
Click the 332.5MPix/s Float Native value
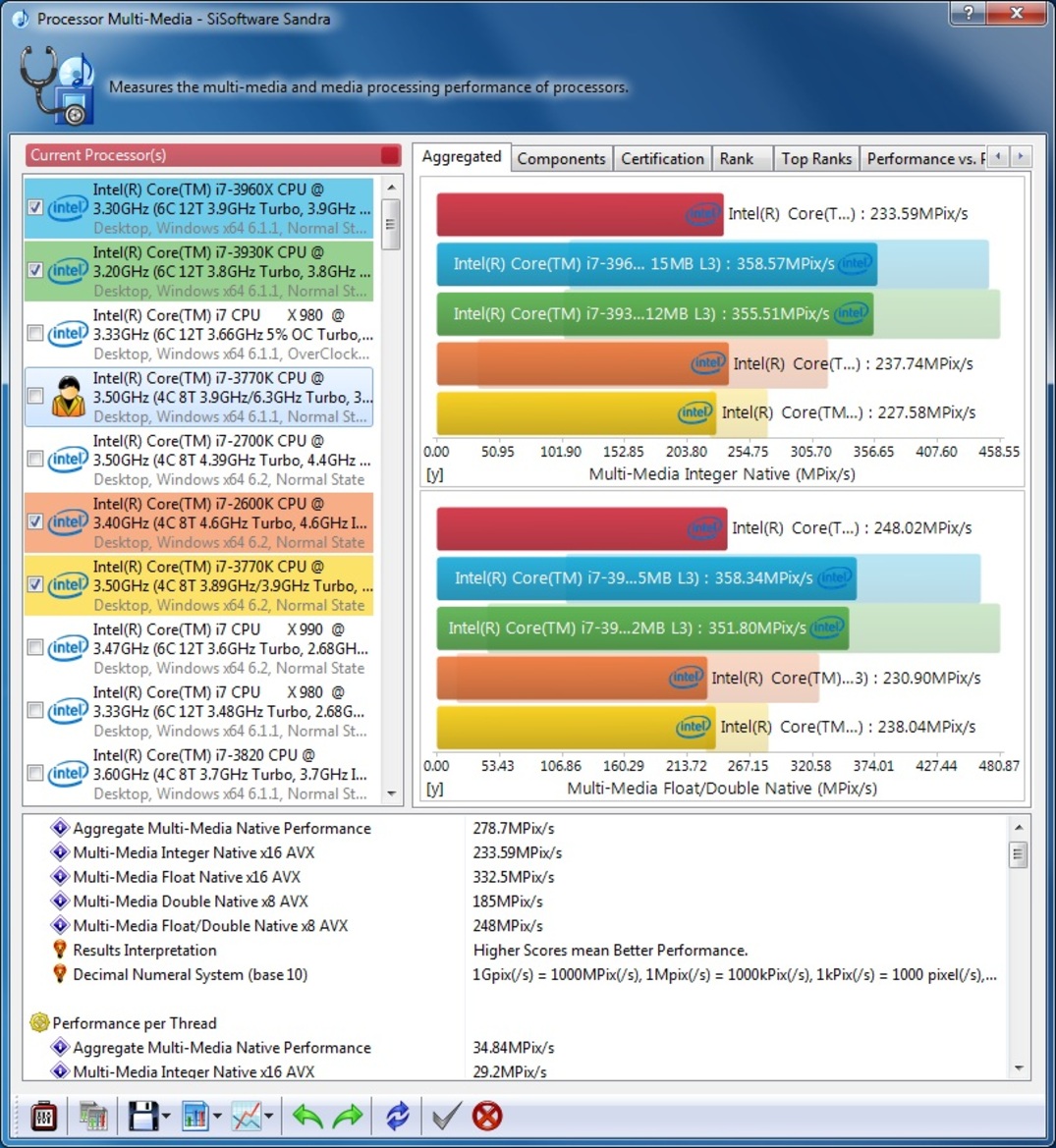click(514, 876)
